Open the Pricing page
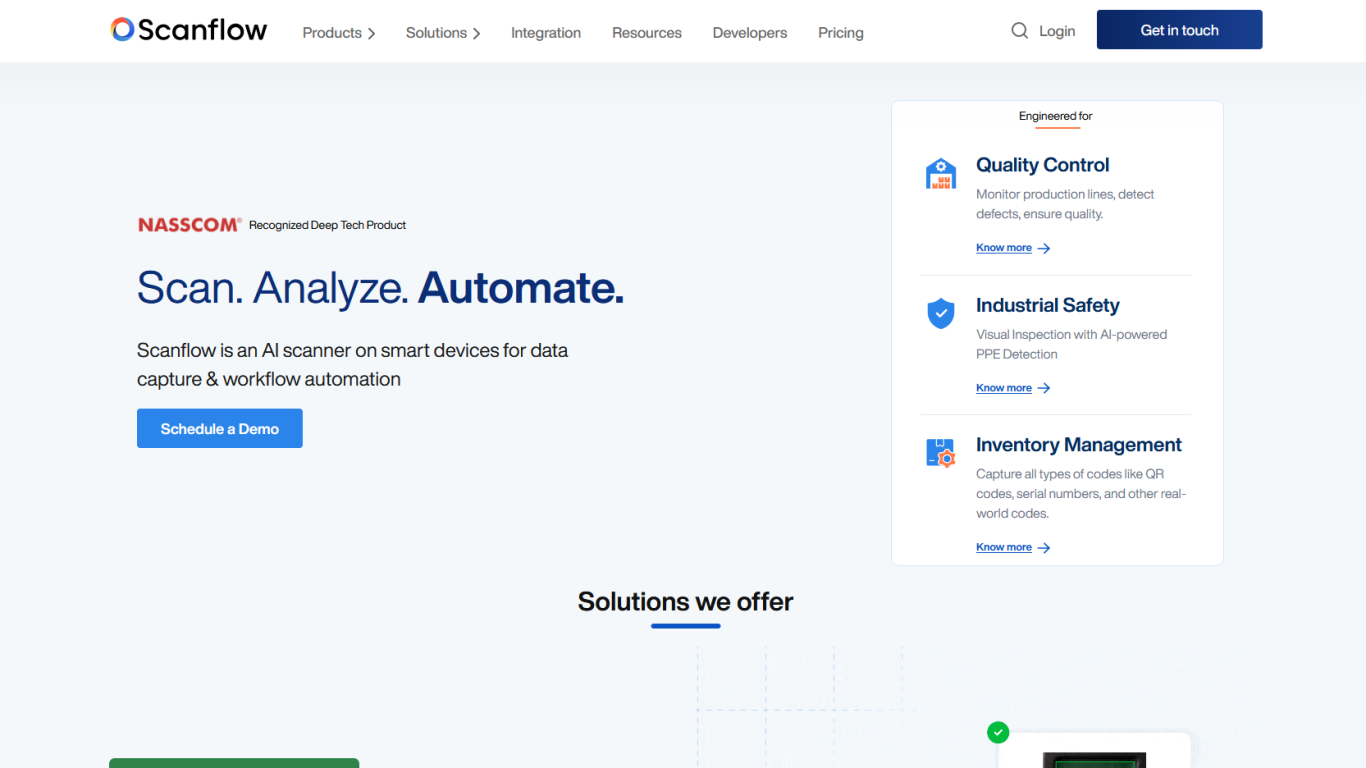The height and width of the screenshot is (768, 1366). click(x=840, y=33)
